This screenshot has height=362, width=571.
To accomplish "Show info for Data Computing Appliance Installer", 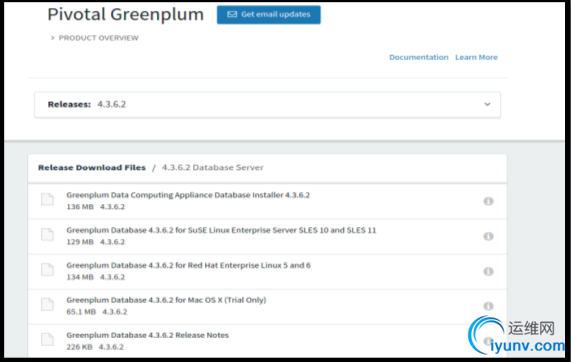I will (x=488, y=201).
